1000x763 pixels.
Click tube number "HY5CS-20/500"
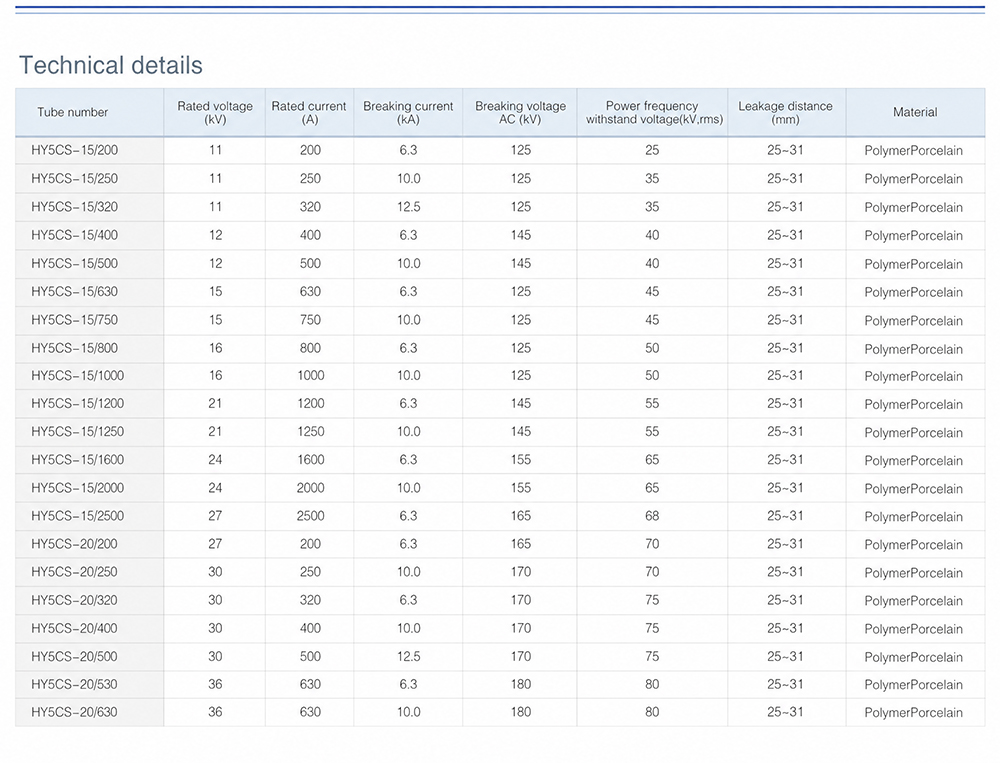point(75,656)
